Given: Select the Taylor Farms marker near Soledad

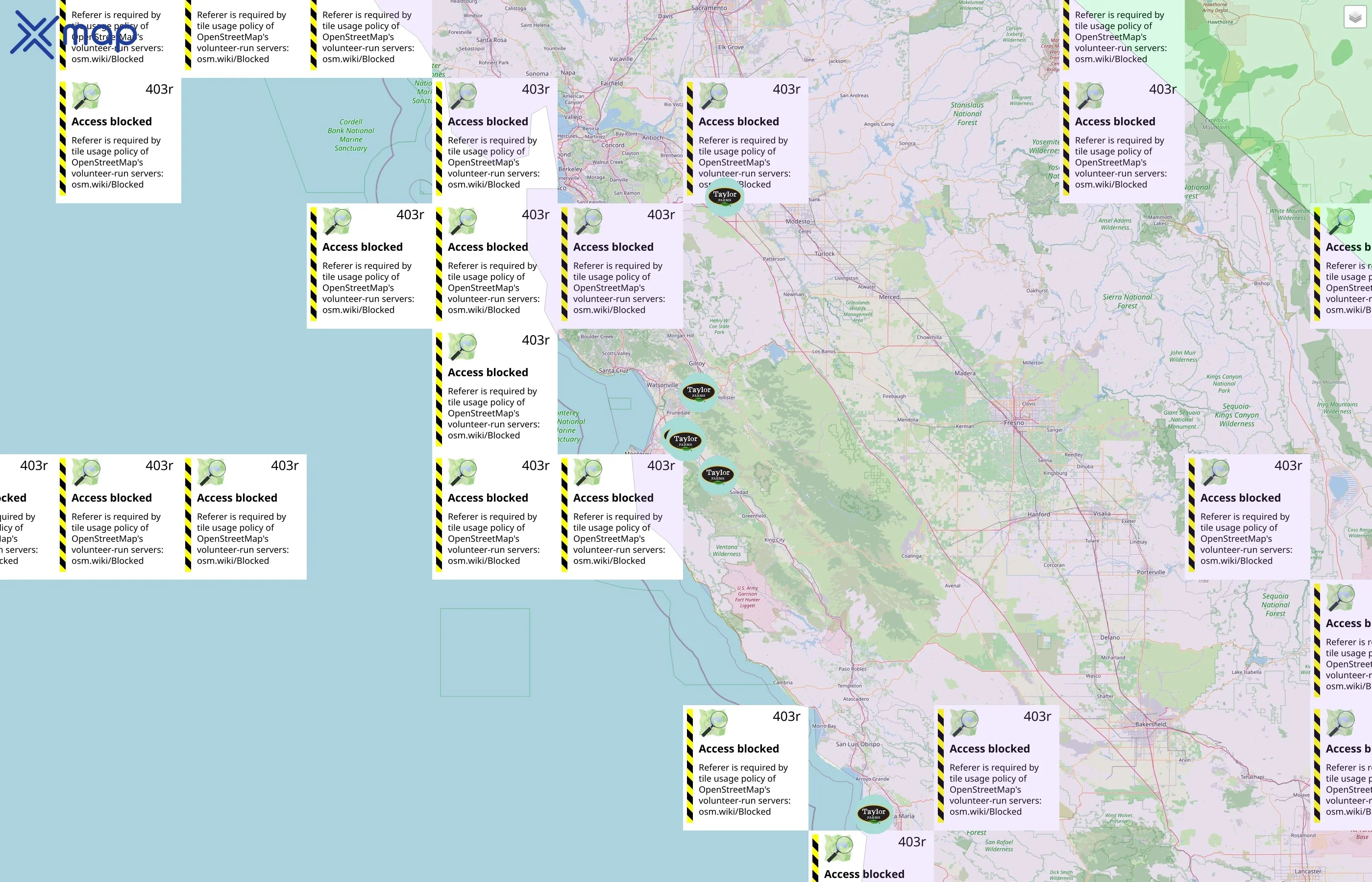Looking at the screenshot, I should pyautogui.click(x=717, y=475).
